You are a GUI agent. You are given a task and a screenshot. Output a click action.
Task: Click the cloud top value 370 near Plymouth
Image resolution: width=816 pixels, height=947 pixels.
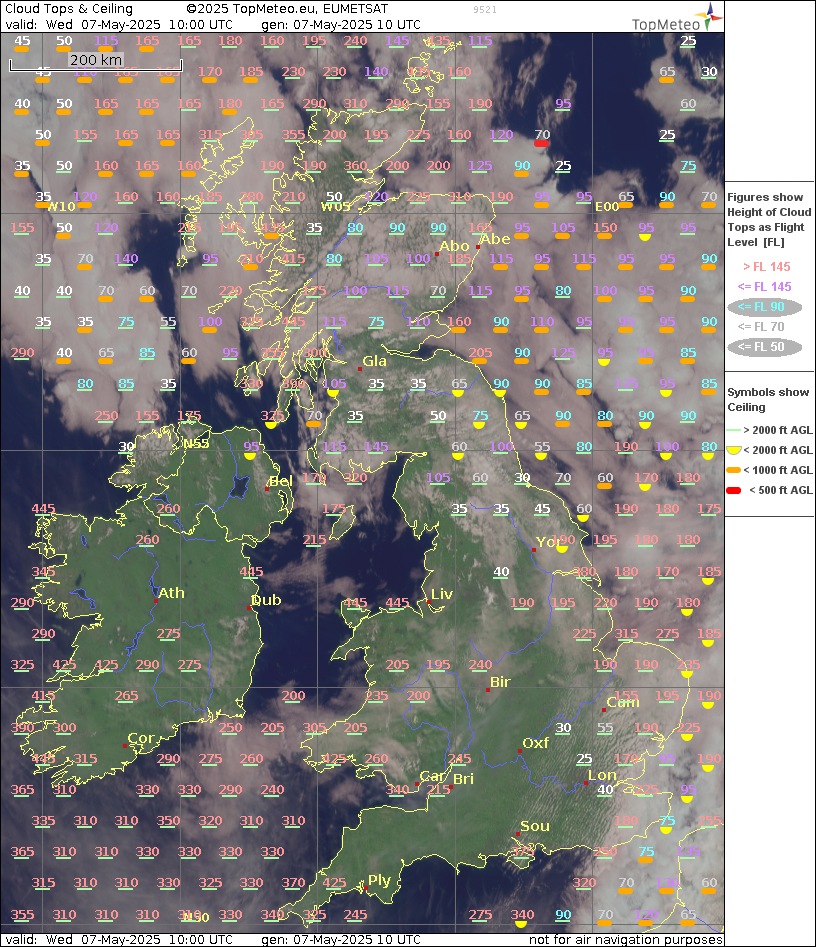[293, 882]
